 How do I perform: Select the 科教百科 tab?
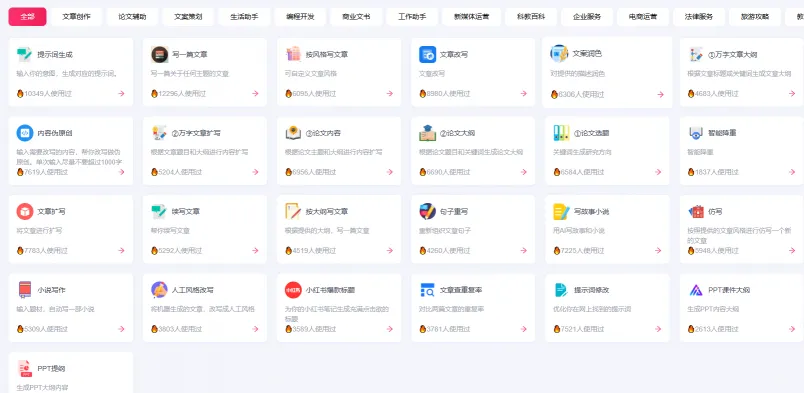[531, 16]
